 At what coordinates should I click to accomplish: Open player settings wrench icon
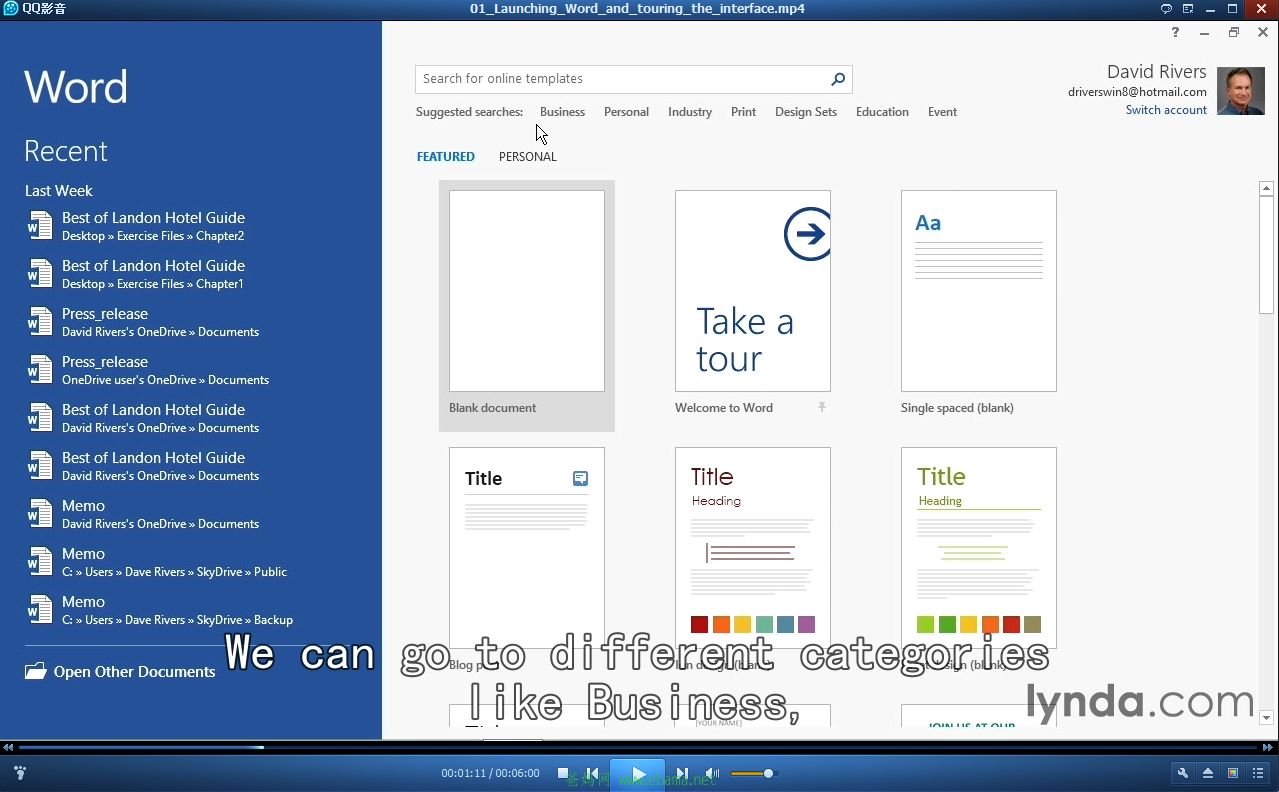click(x=1183, y=773)
